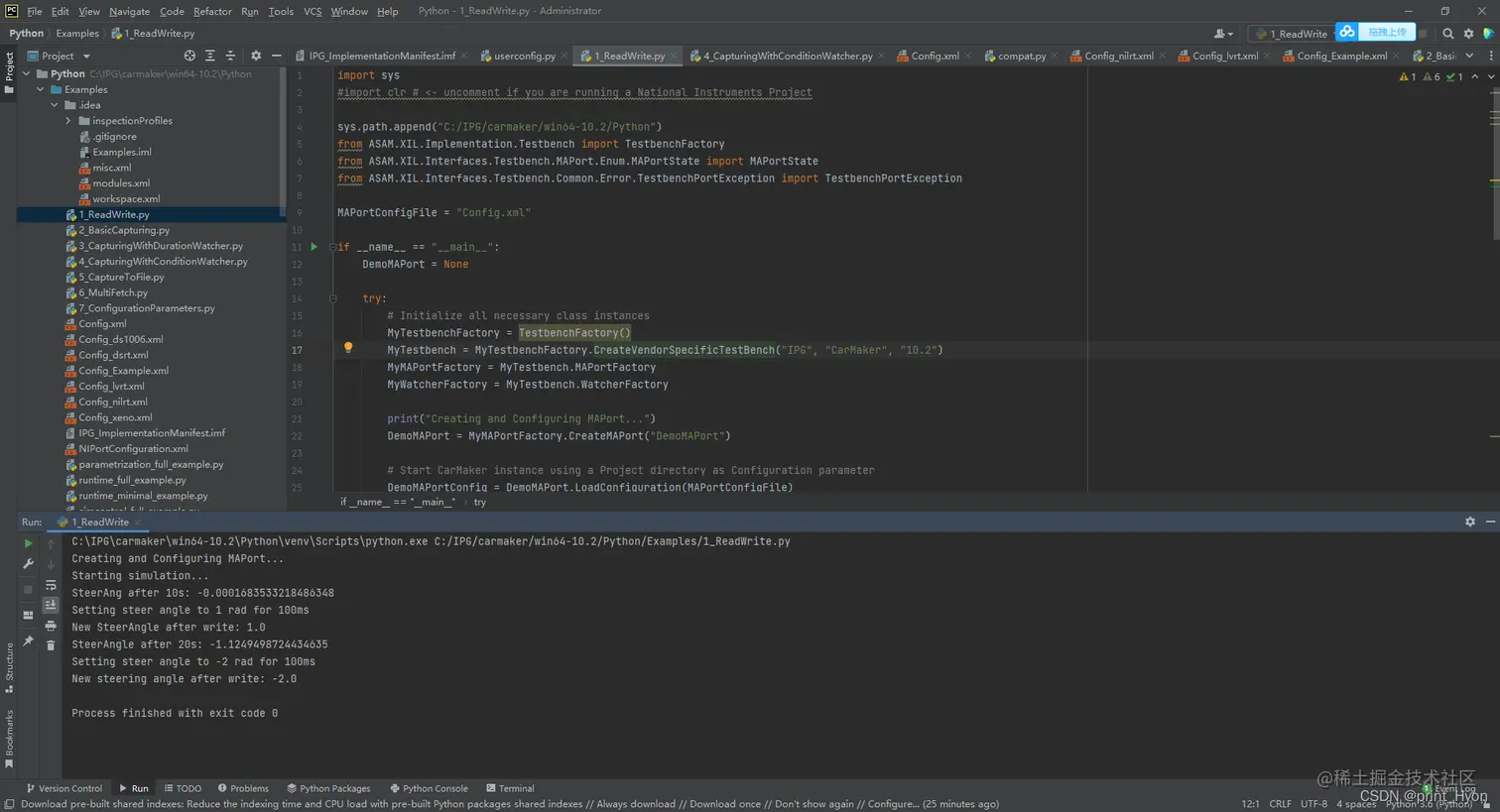The image size is (1500, 812).
Task: Open Project panel options gear
Action: [256, 56]
